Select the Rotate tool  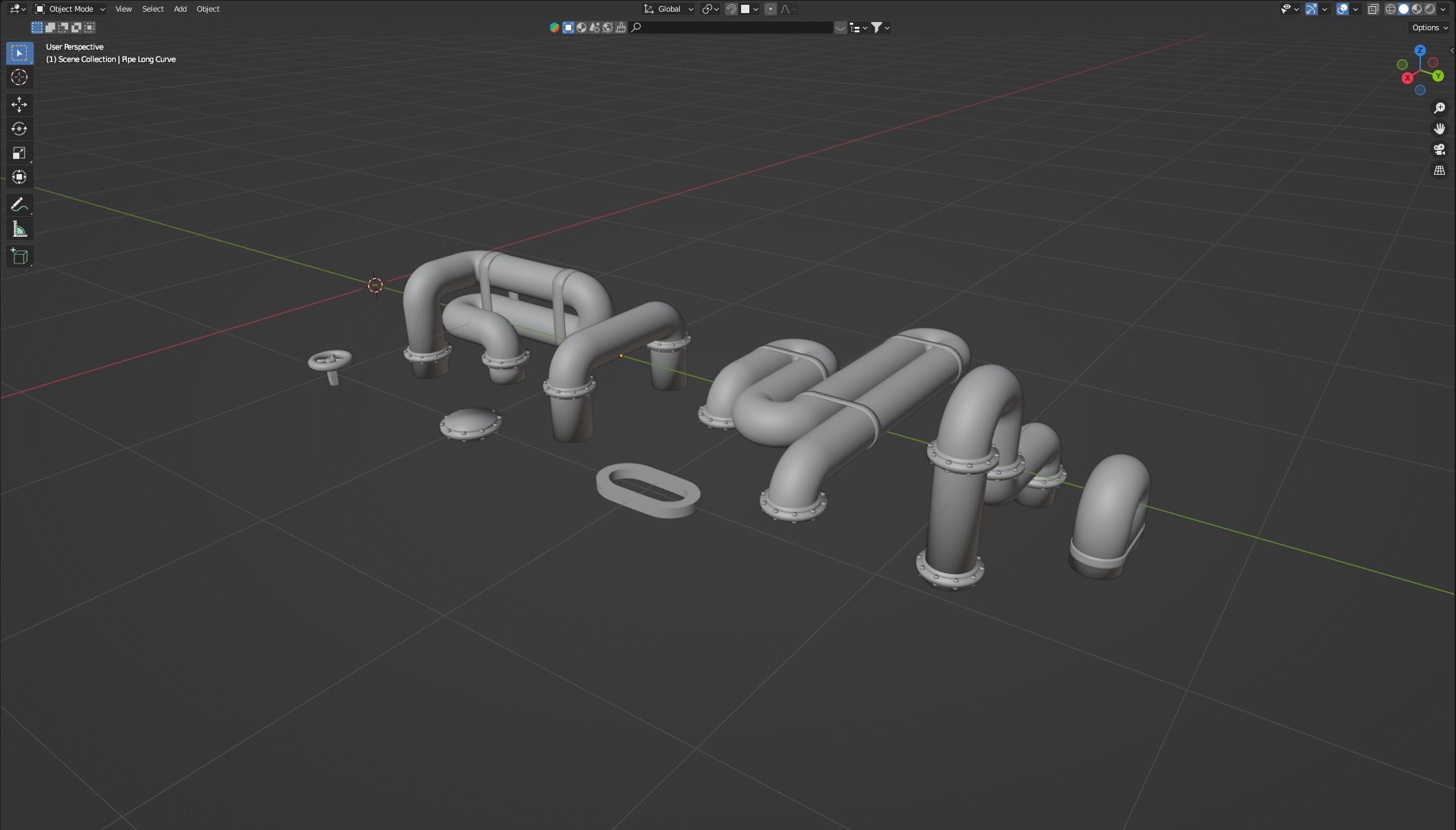[19, 129]
